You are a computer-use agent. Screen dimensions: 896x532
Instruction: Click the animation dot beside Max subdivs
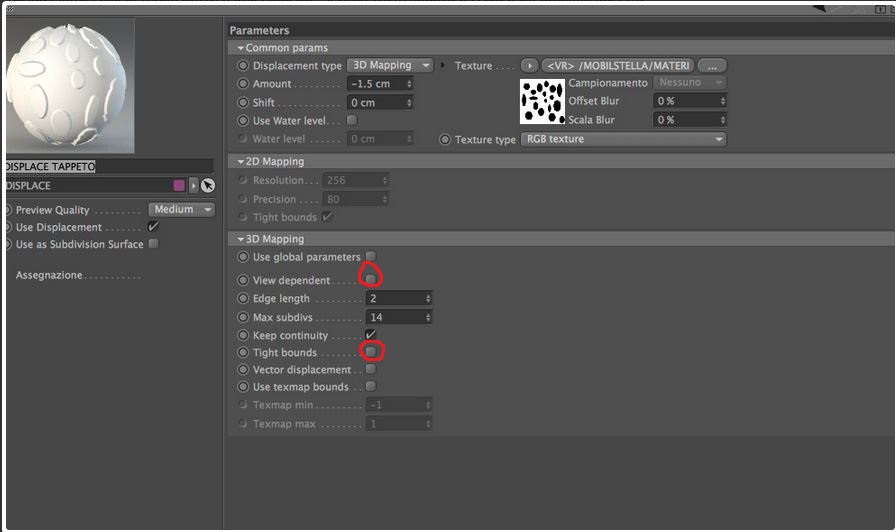coord(243,317)
